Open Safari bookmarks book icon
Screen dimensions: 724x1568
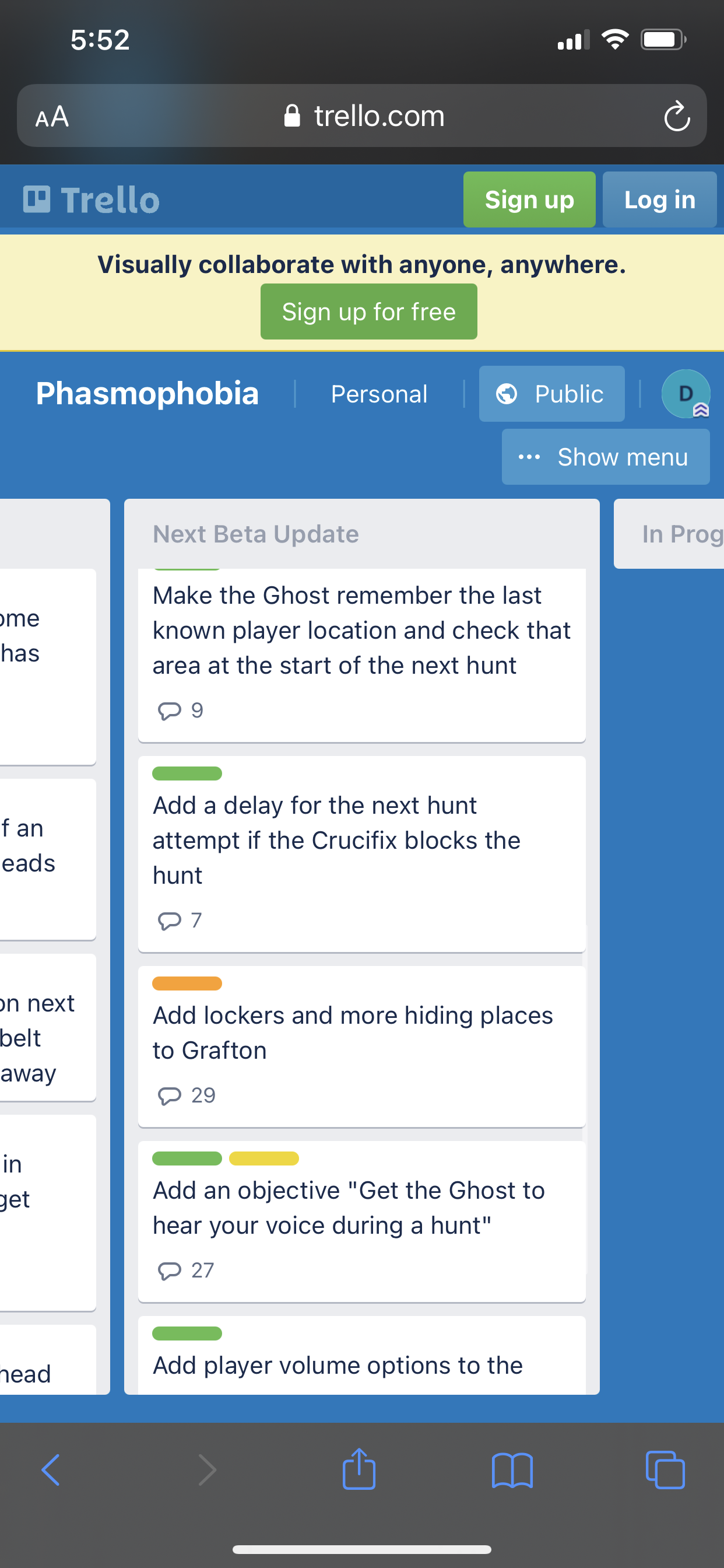click(512, 1469)
